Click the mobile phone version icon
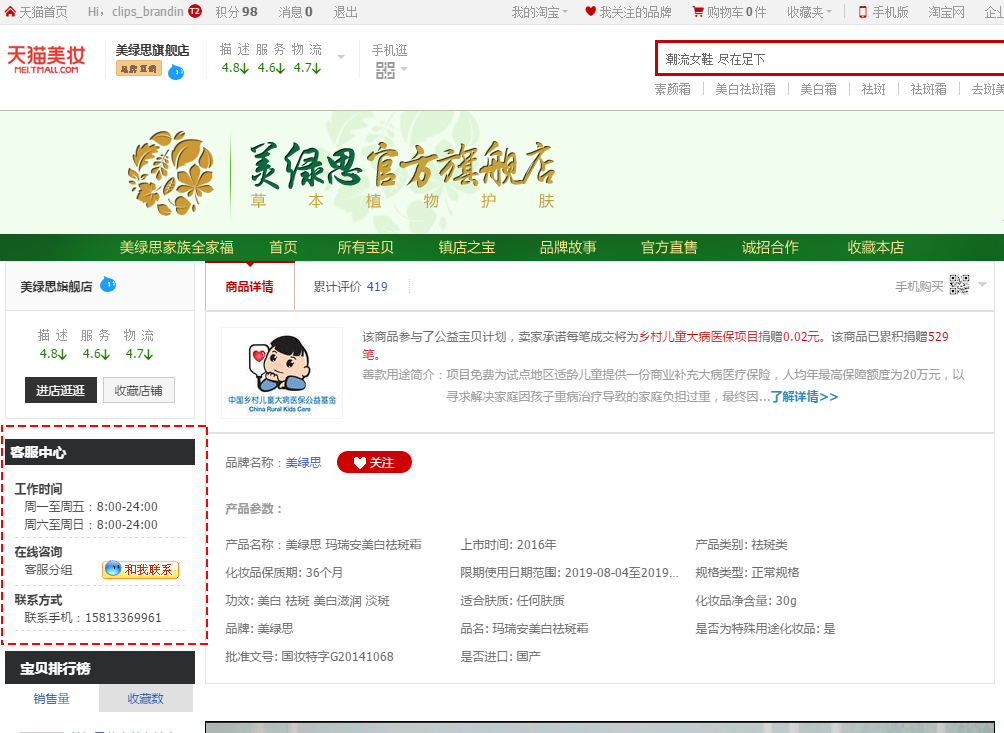 [863, 12]
